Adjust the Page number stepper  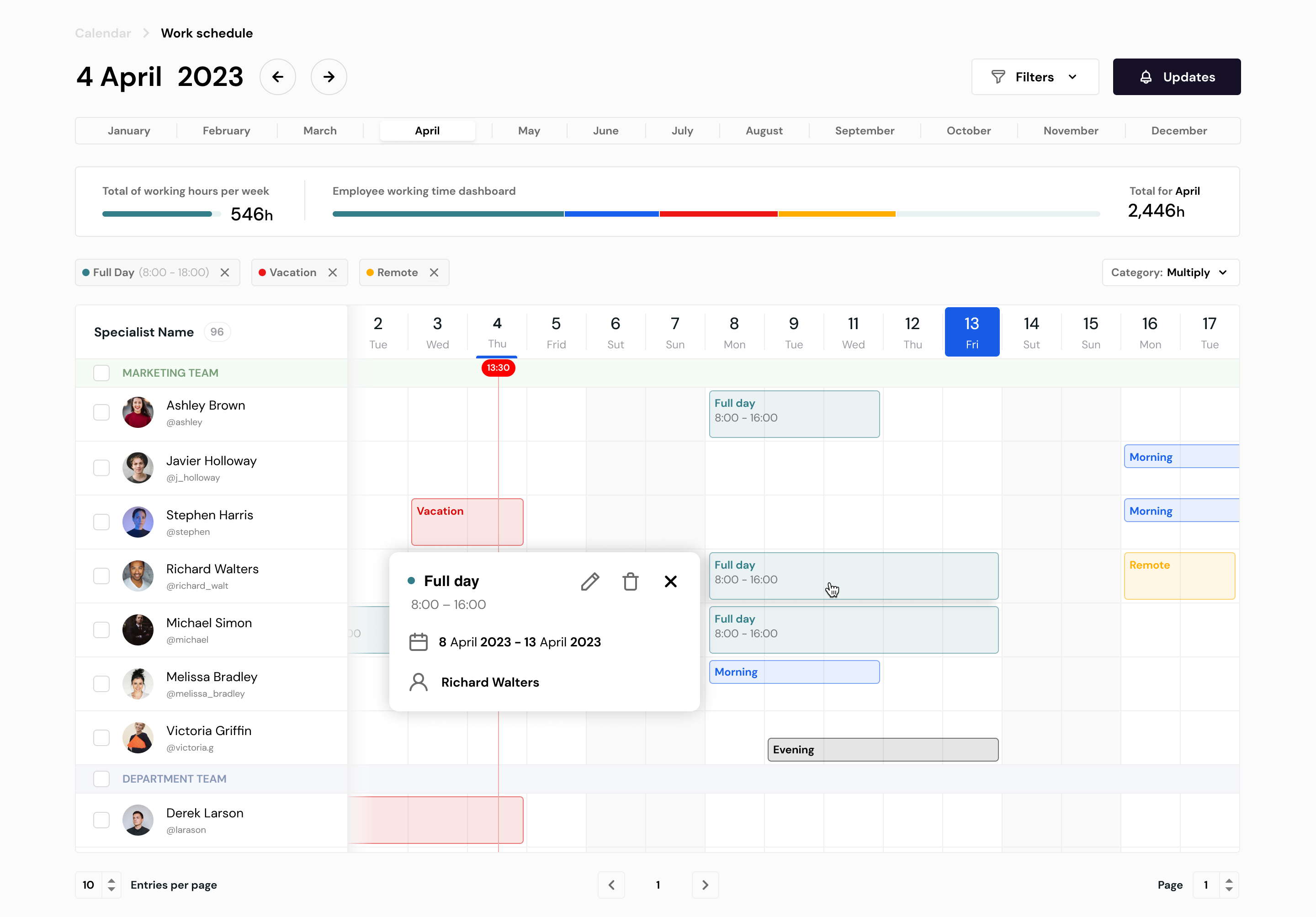pyautogui.click(x=1229, y=885)
